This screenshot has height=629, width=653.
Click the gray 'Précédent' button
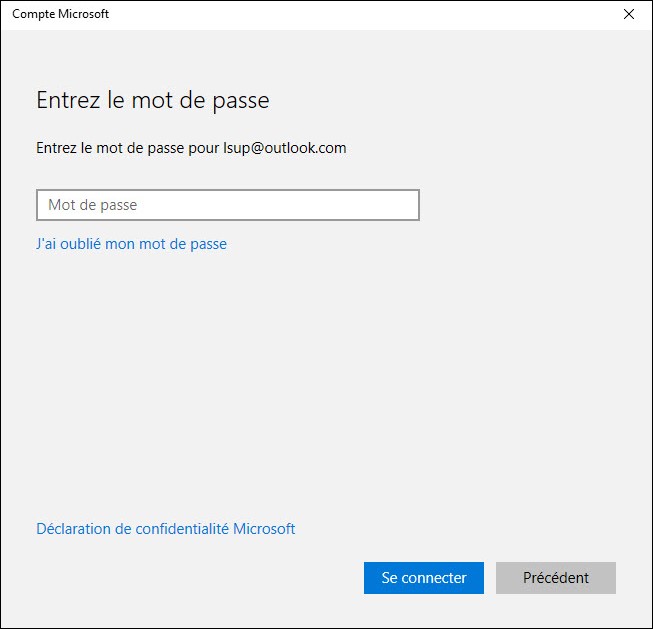tap(555, 578)
